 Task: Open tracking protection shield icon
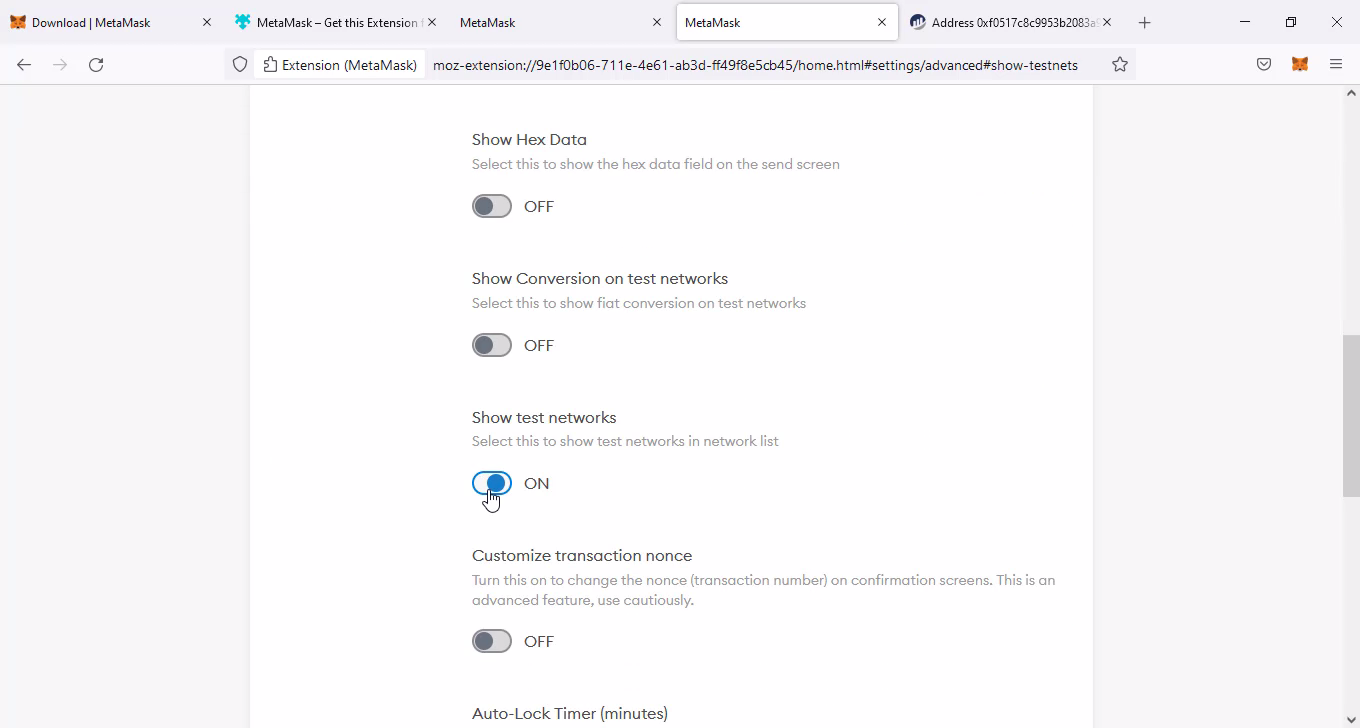[x=240, y=65]
